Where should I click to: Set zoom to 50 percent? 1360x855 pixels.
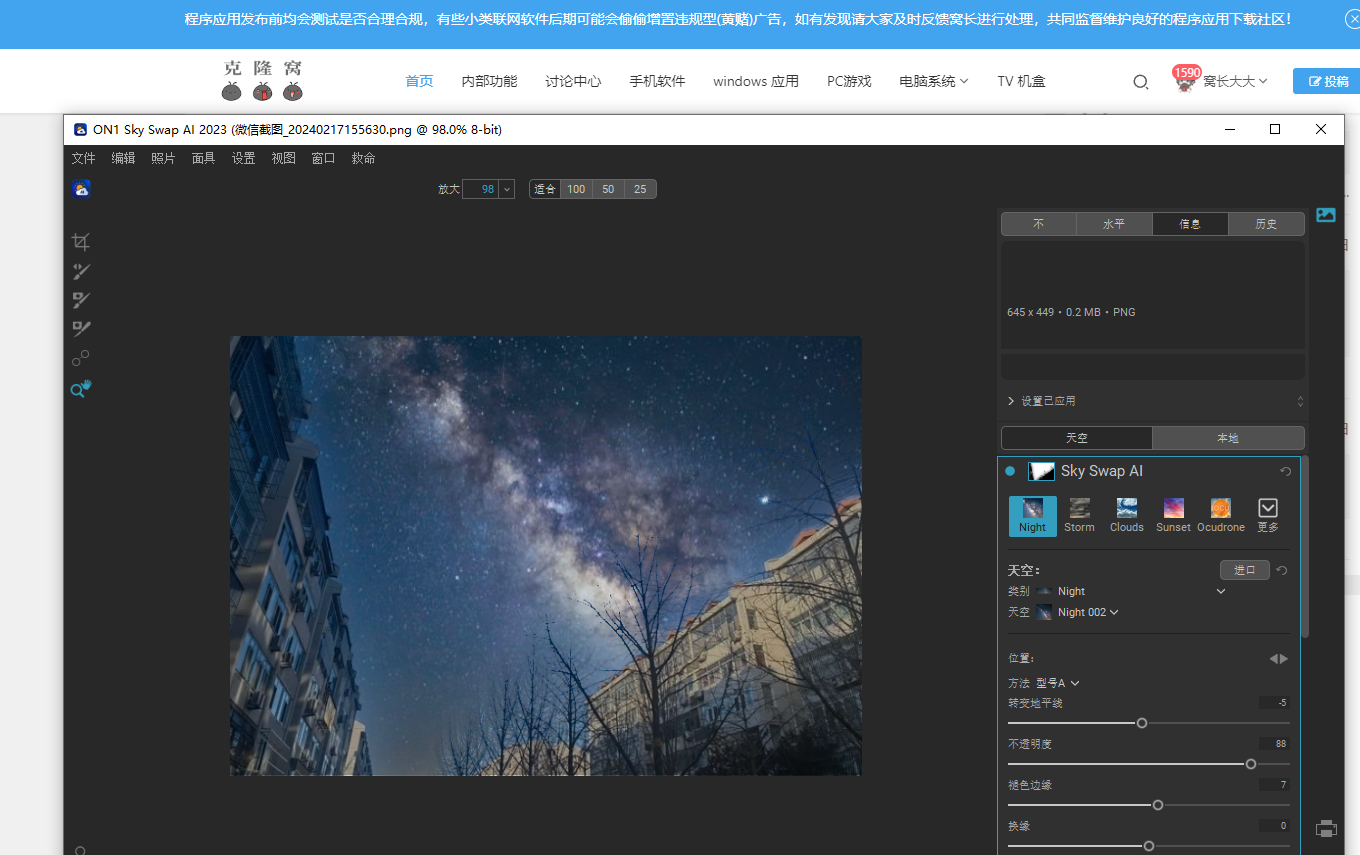608,189
